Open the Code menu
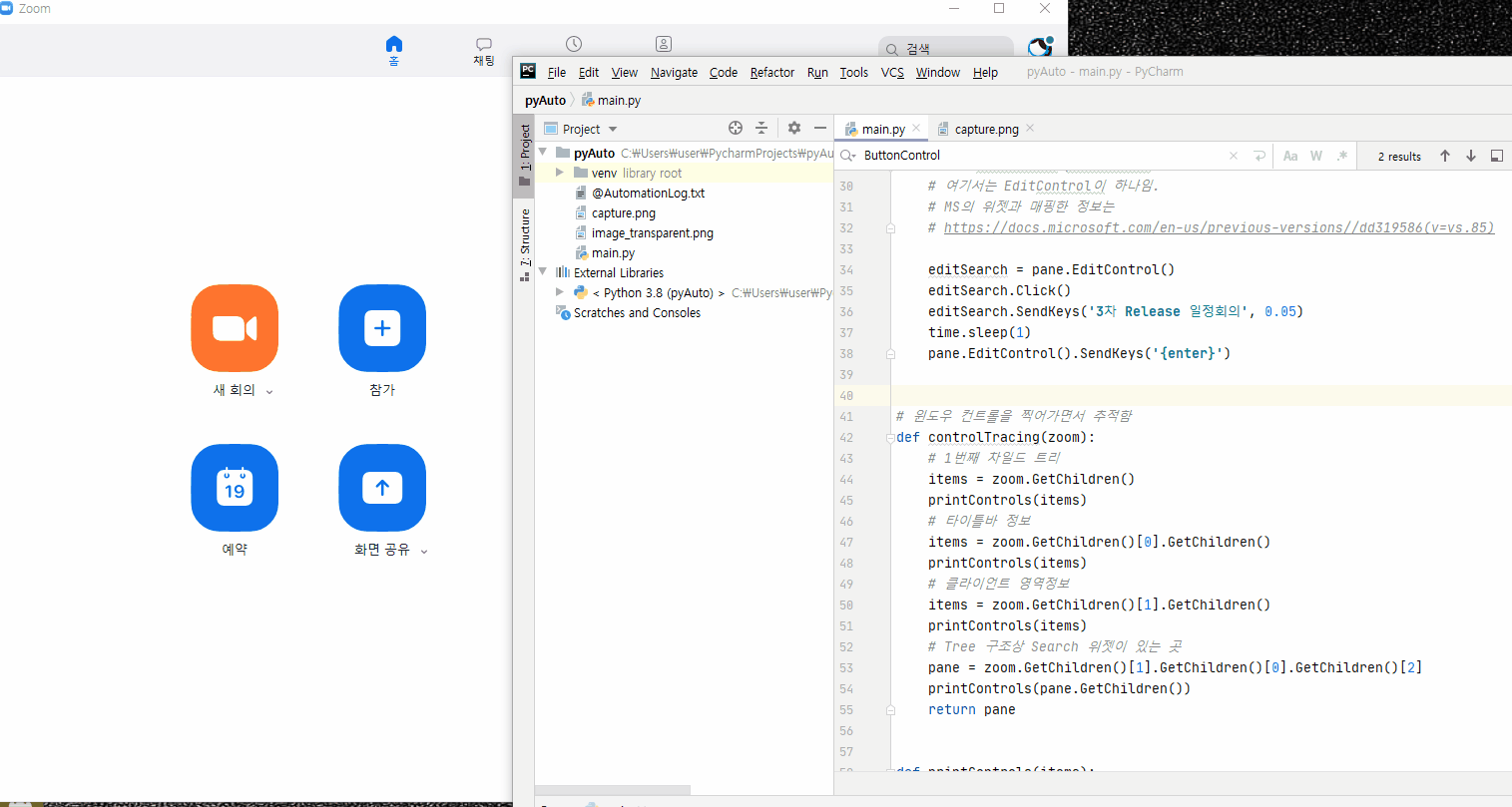The width and height of the screenshot is (1512, 807). [x=724, y=73]
